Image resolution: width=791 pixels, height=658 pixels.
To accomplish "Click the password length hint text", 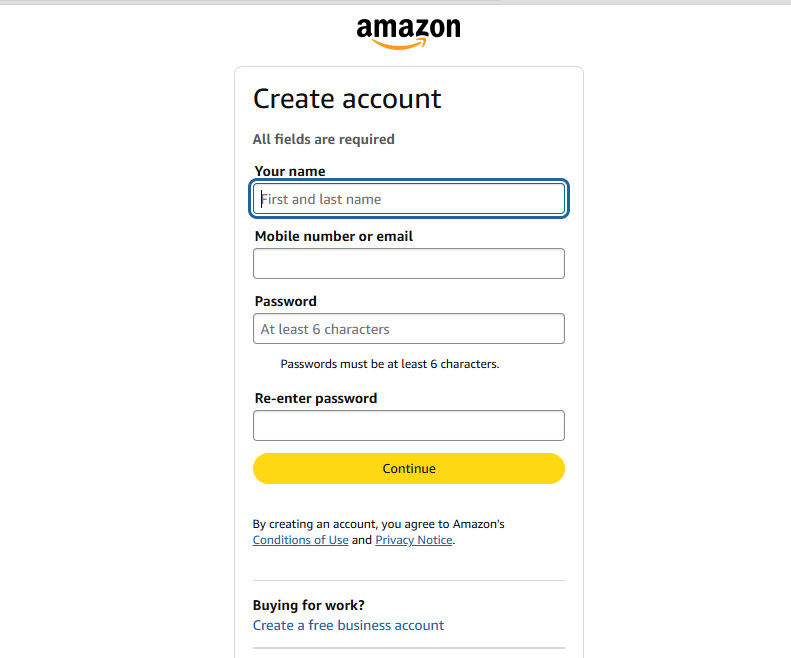I will click(x=389, y=364).
